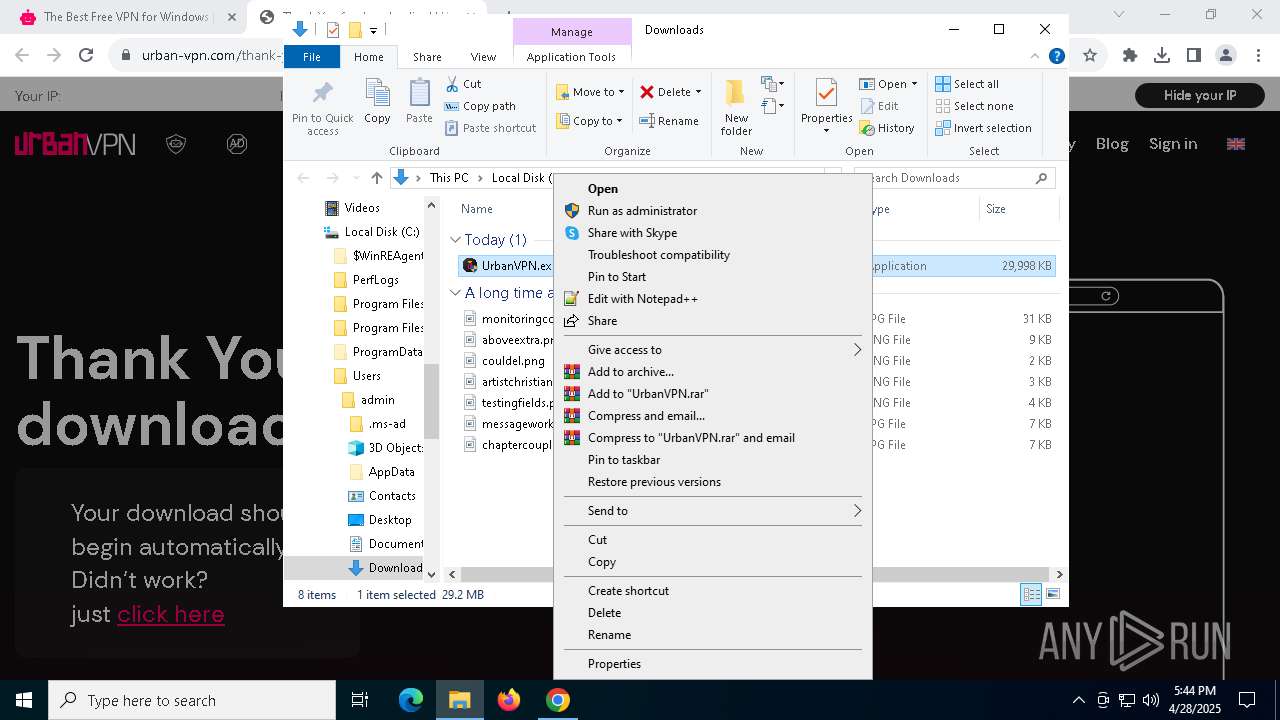Switch to the Share ribbon tab
This screenshot has height=720, width=1280.
[427, 57]
